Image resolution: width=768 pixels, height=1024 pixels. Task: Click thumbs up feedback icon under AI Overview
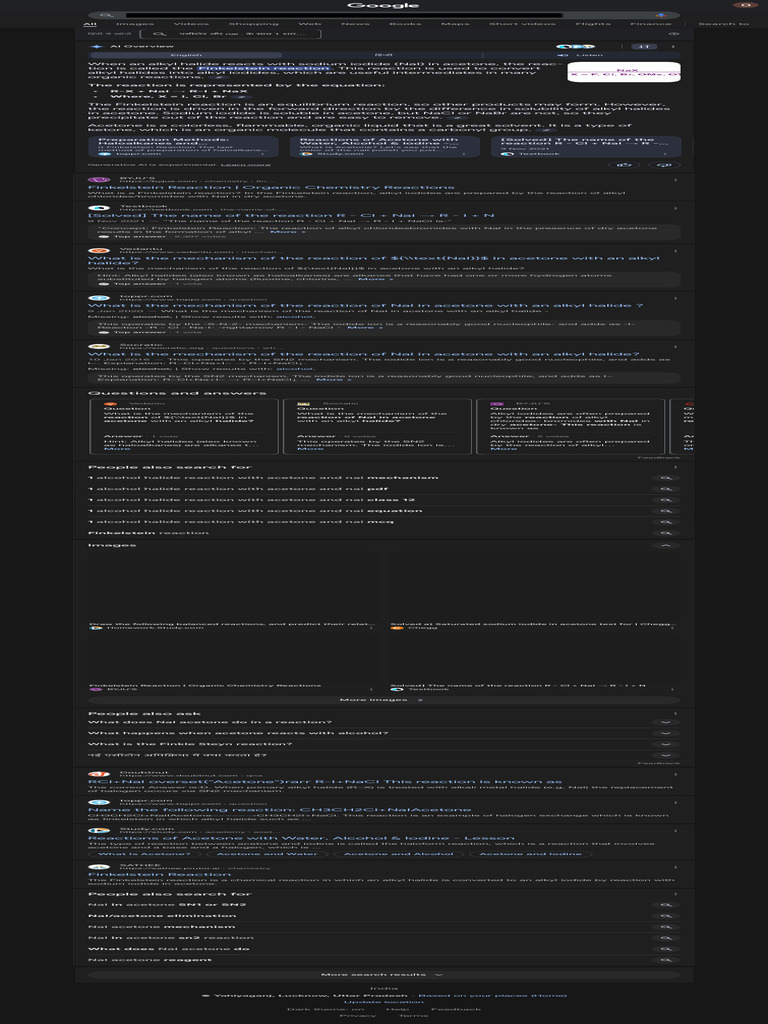coord(624,165)
